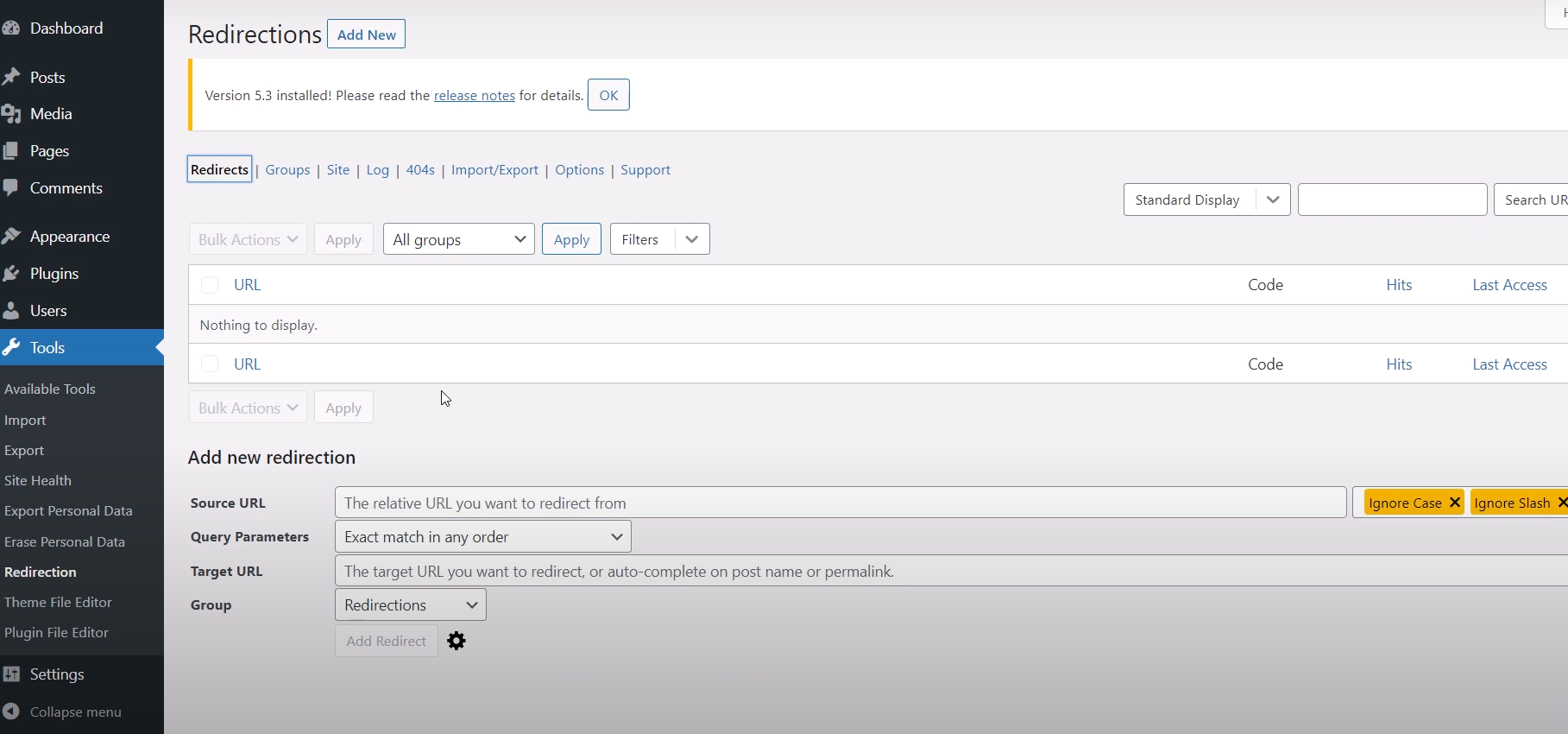Click the Media icon in the sidebar
The image size is (1568, 734).
click(11, 114)
